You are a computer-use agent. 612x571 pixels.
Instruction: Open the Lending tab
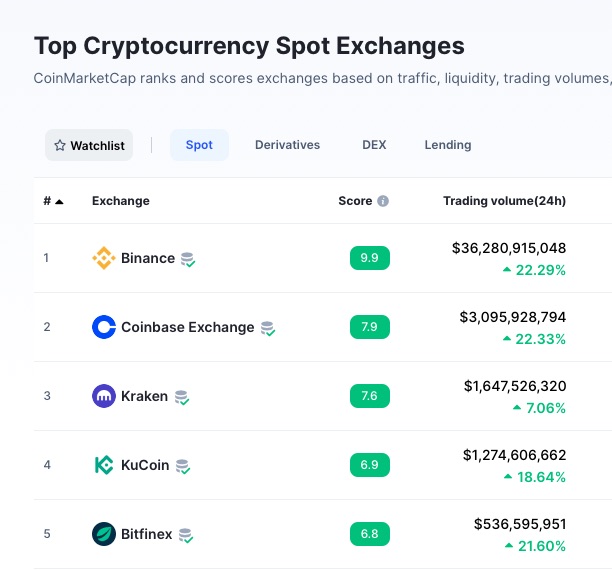pos(448,145)
